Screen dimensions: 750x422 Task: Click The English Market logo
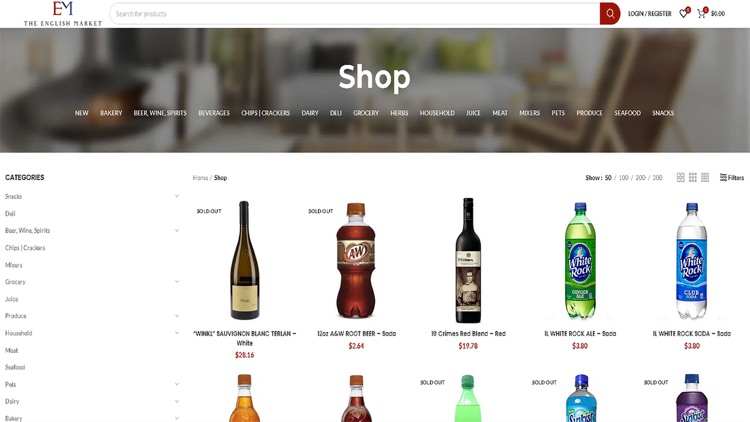[x=63, y=13]
